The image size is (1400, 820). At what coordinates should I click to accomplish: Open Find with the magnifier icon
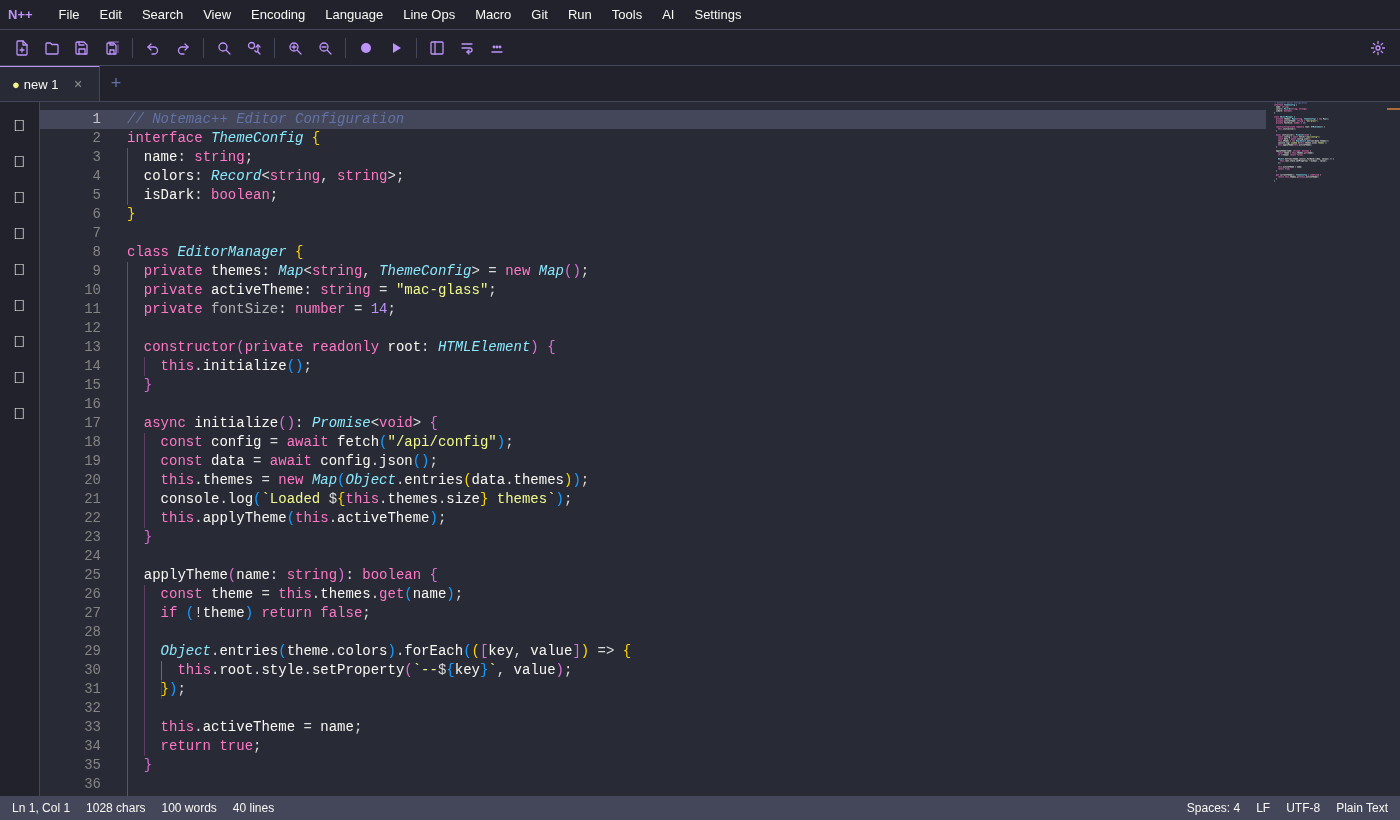pos(224,48)
